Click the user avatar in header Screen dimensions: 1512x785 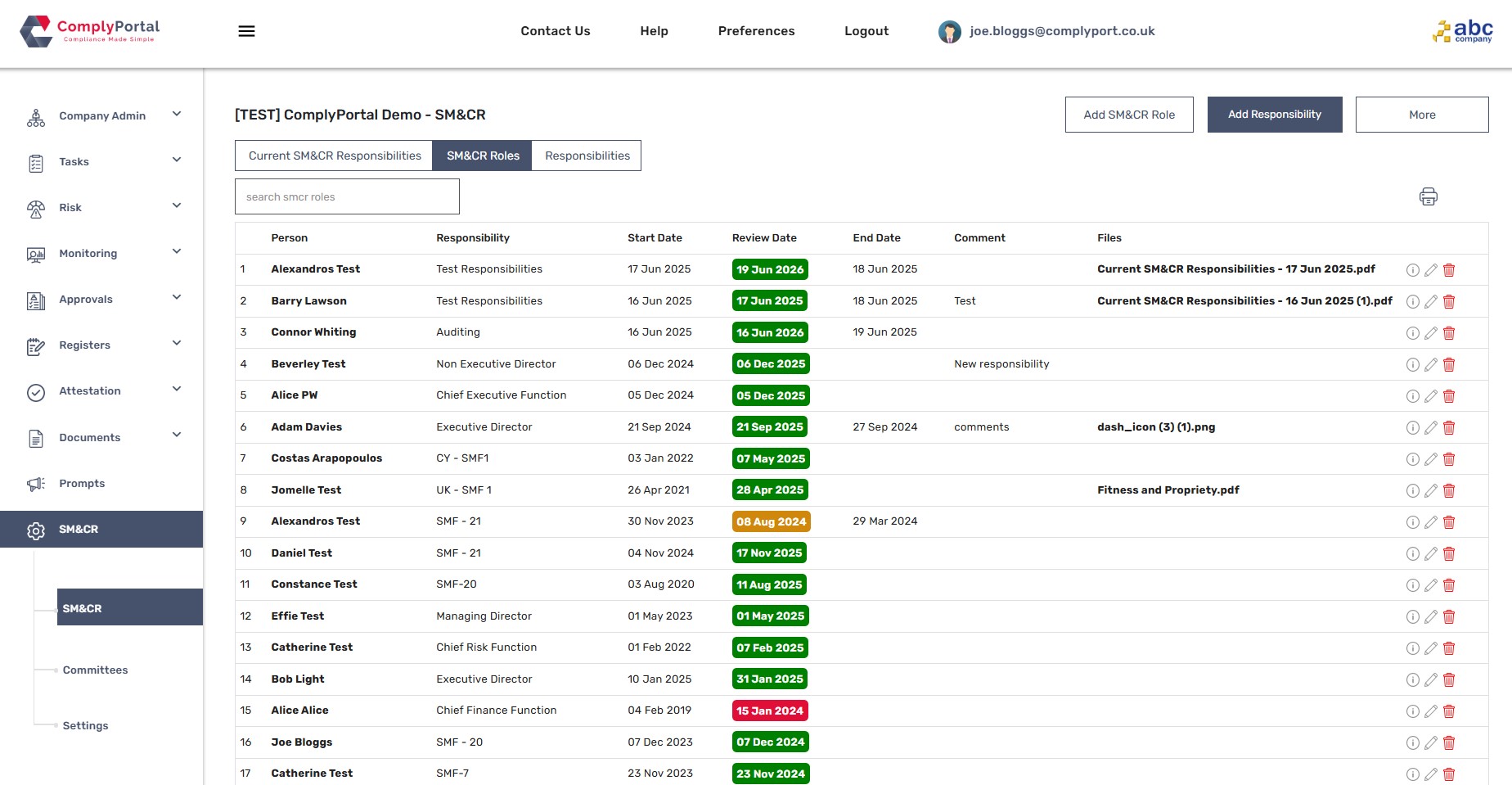(x=949, y=32)
